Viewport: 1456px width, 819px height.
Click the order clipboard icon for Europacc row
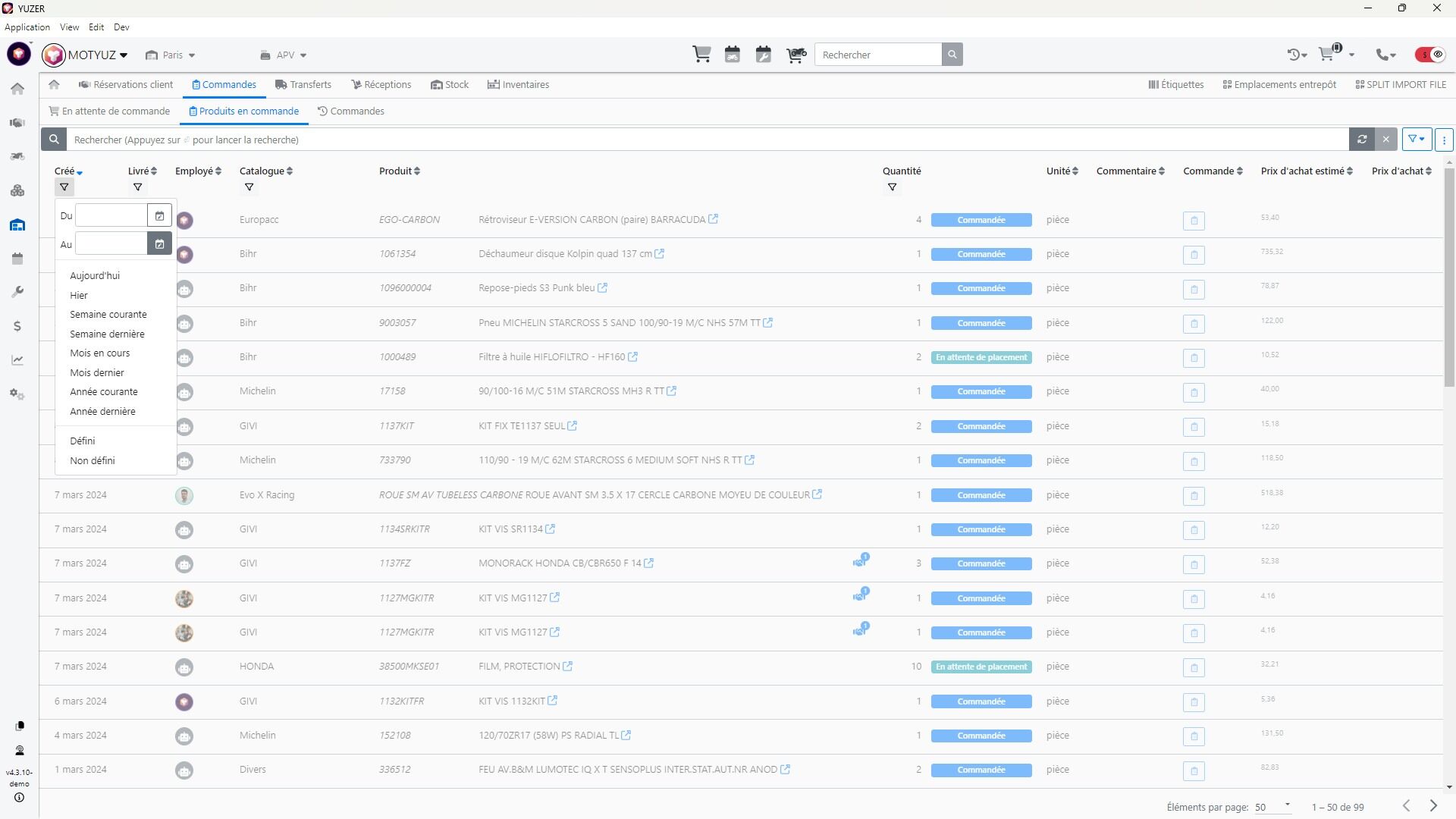[x=1194, y=221]
